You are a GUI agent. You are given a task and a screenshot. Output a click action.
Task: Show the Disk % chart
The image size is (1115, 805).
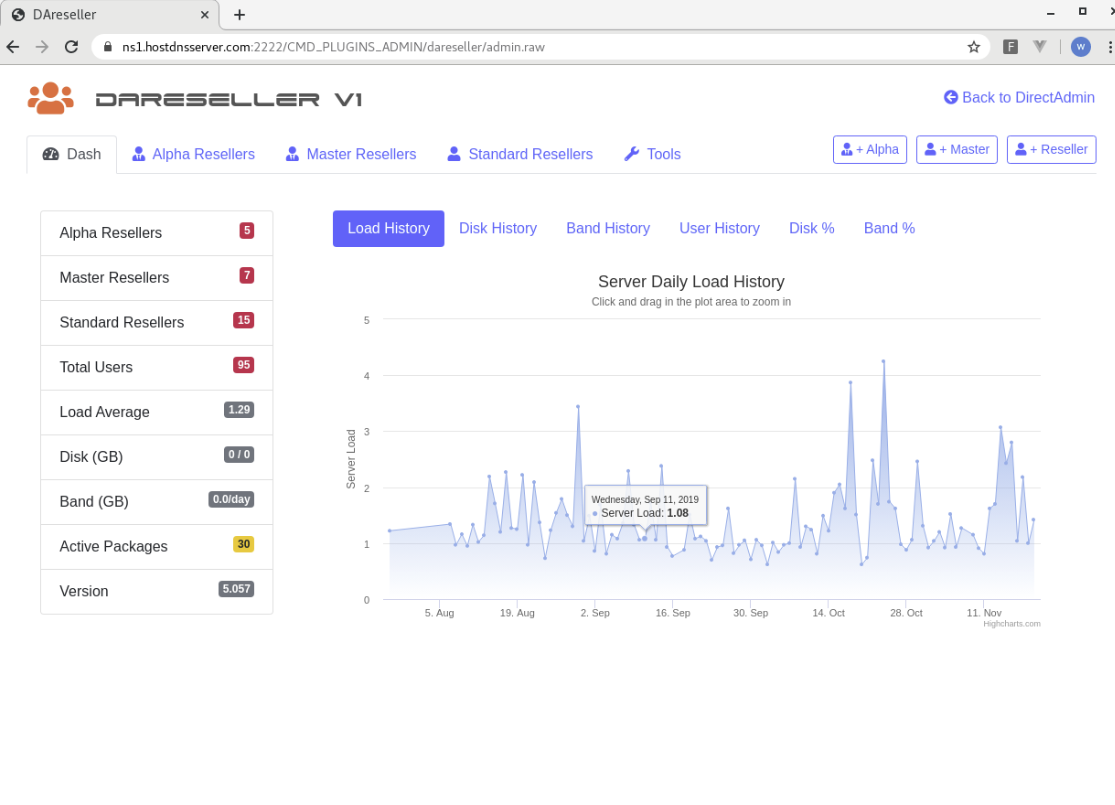tap(811, 228)
